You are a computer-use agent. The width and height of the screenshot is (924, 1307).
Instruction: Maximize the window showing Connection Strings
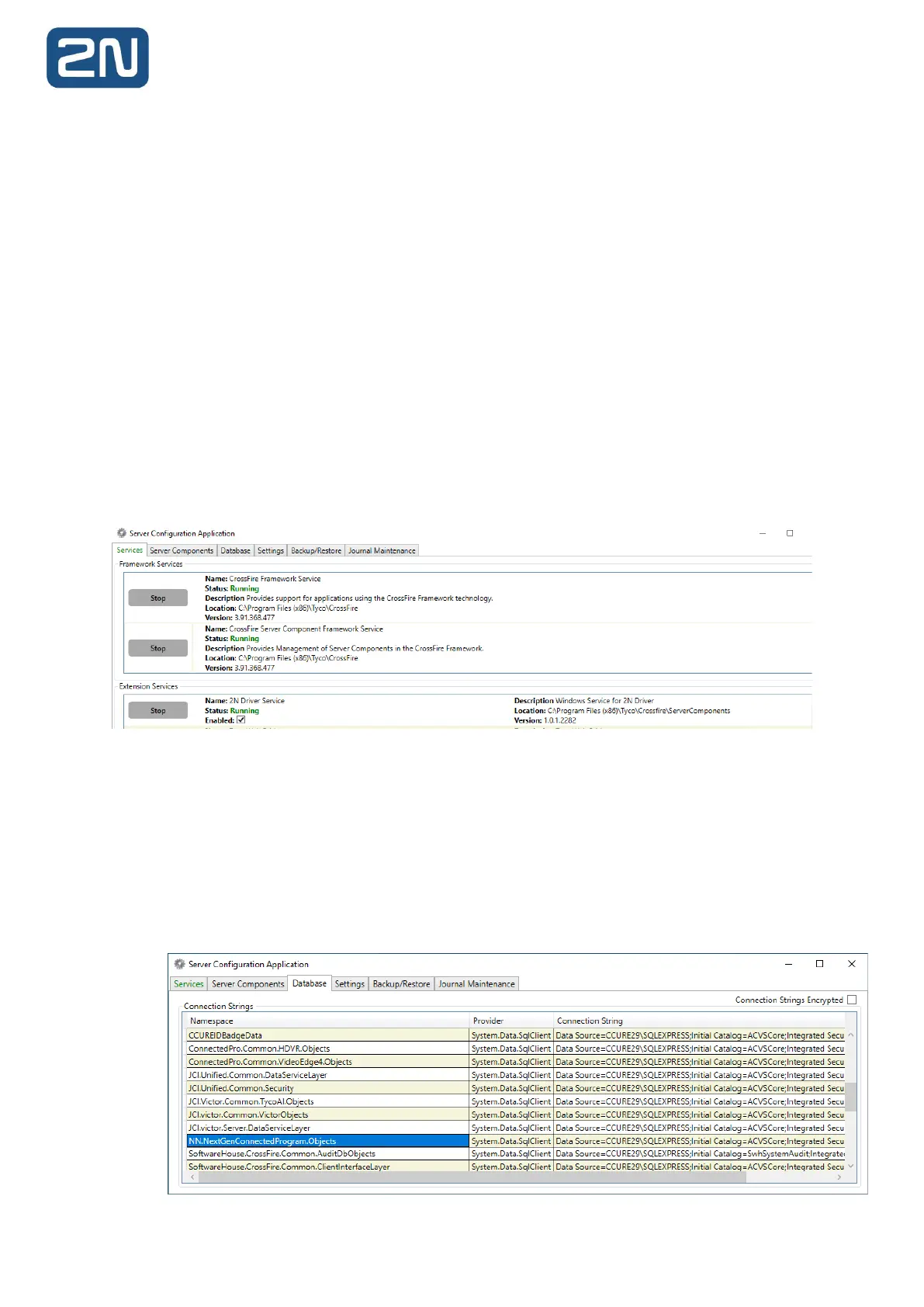point(819,964)
